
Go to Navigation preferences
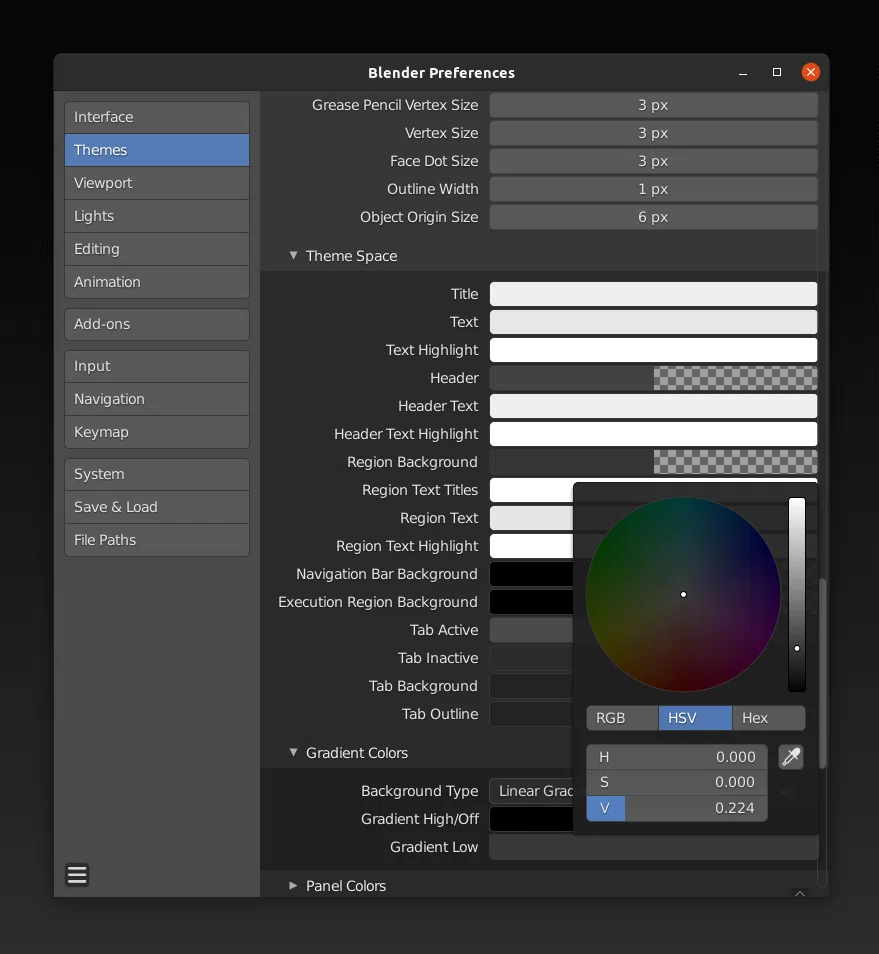tap(157, 399)
